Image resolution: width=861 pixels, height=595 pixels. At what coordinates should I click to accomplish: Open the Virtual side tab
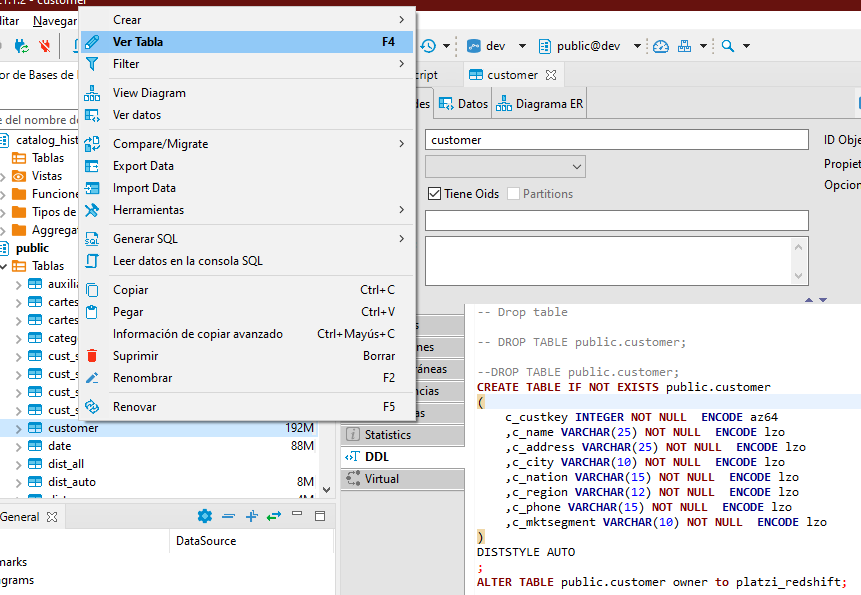pyautogui.click(x=402, y=479)
